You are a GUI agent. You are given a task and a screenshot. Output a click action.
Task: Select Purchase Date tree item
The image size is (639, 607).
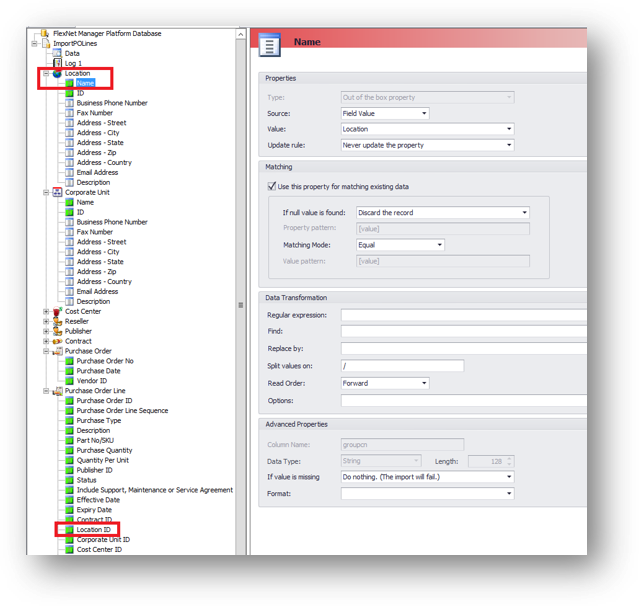point(99,371)
